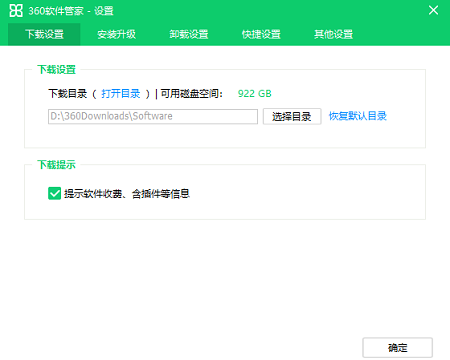Select the 快捷设置 tab
450x360 pixels.
(x=261, y=34)
